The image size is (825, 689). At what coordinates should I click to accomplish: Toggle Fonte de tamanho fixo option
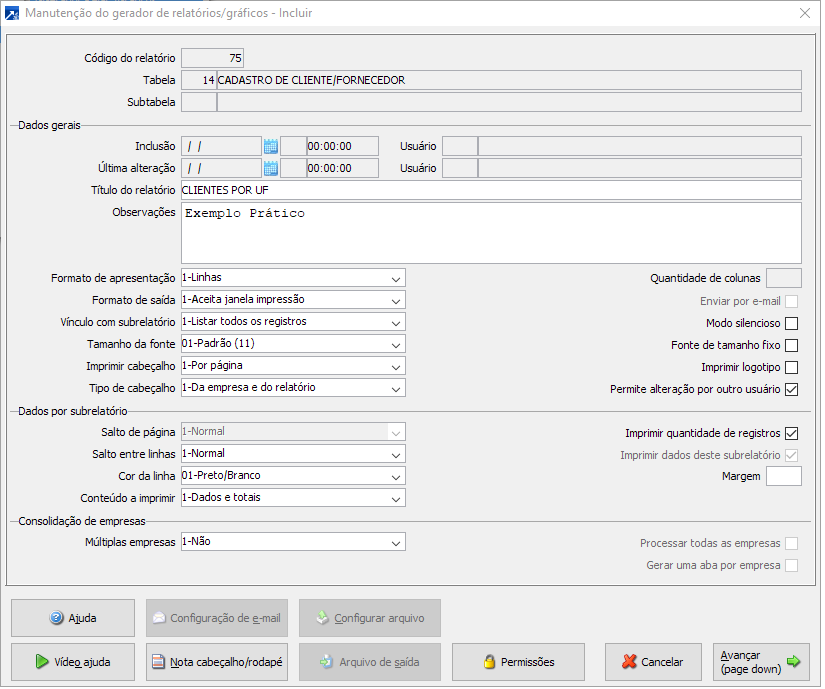pyautogui.click(x=791, y=345)
